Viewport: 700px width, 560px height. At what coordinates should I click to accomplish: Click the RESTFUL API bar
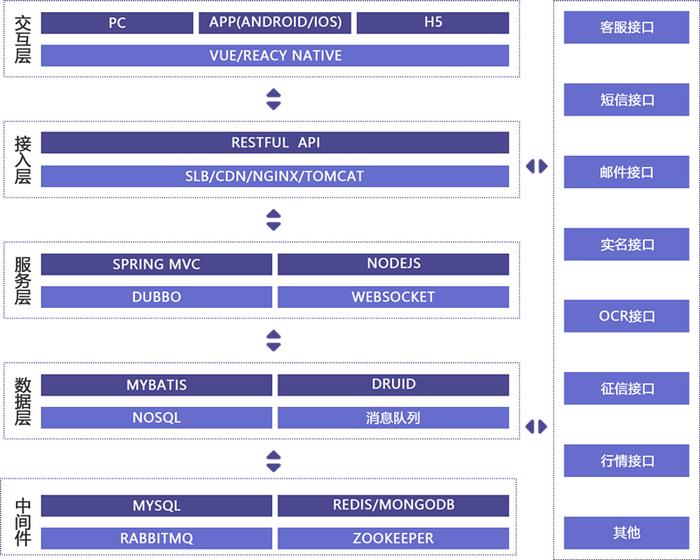click(x=275, y=142)
